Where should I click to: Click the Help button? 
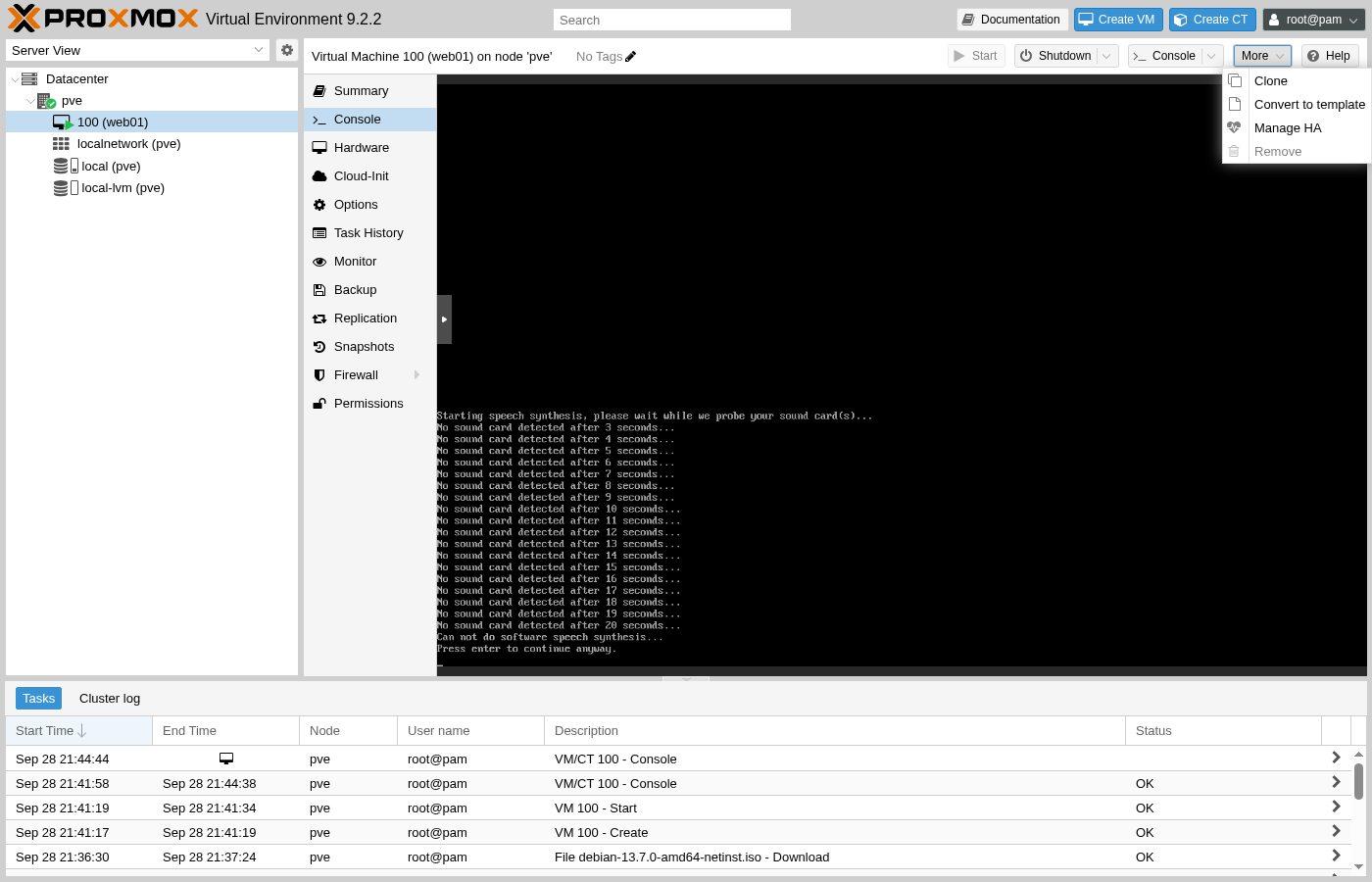click(x=1330, y=56)
